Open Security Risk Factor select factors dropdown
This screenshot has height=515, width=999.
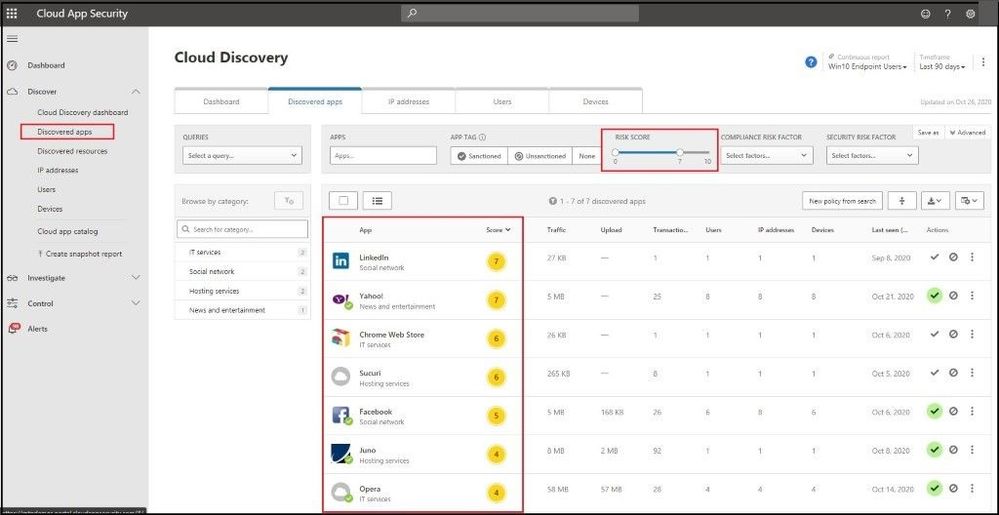(x=872, y=156)
